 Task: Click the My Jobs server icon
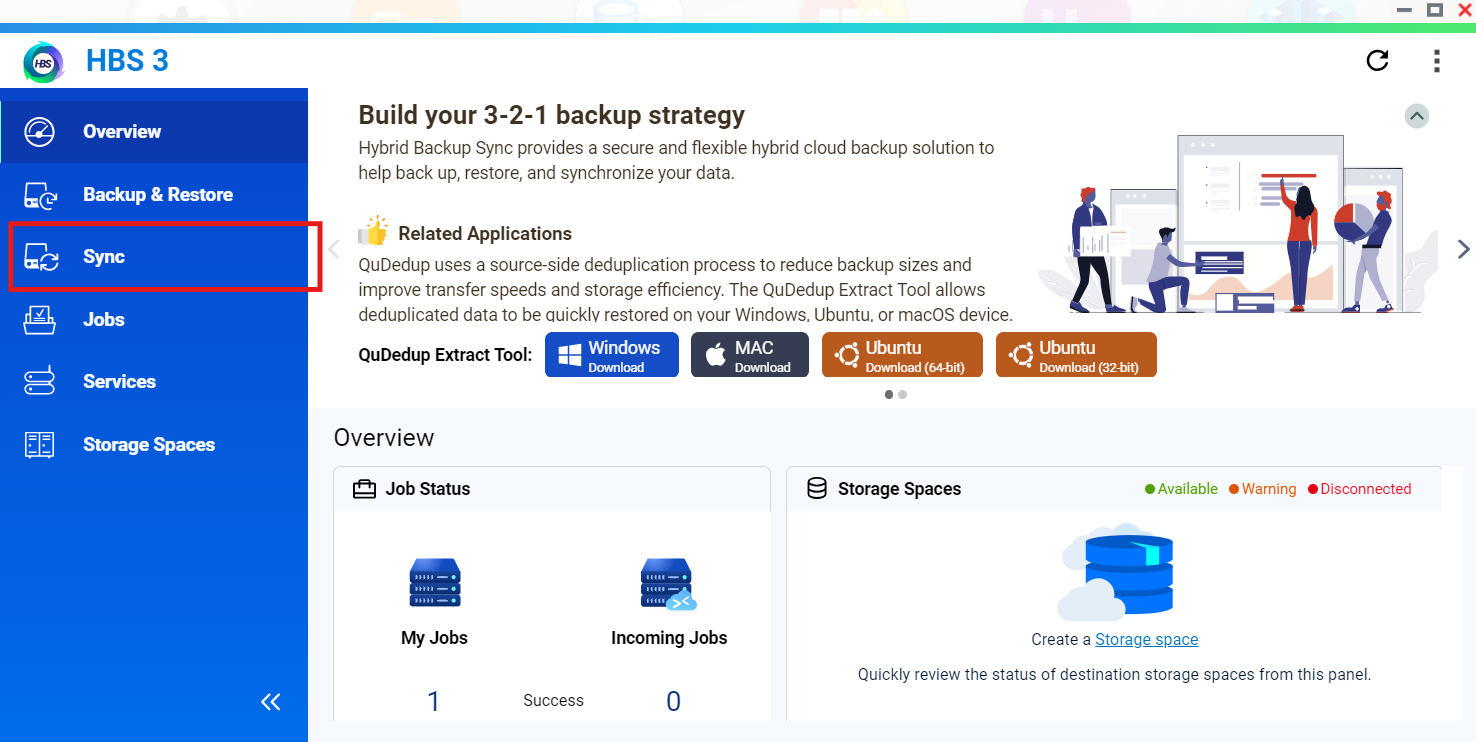point(434,583)
